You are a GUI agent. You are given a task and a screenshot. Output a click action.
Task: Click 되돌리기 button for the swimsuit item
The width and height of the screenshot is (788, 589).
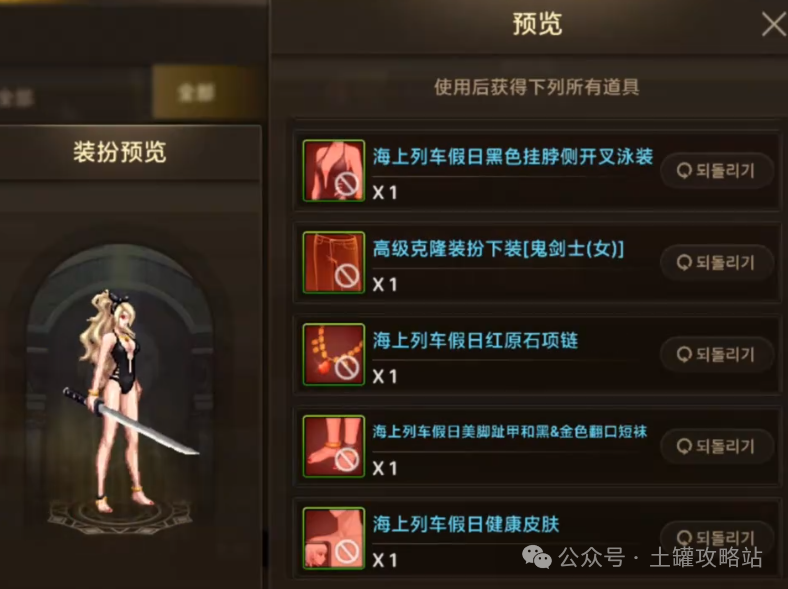[717, 171]
